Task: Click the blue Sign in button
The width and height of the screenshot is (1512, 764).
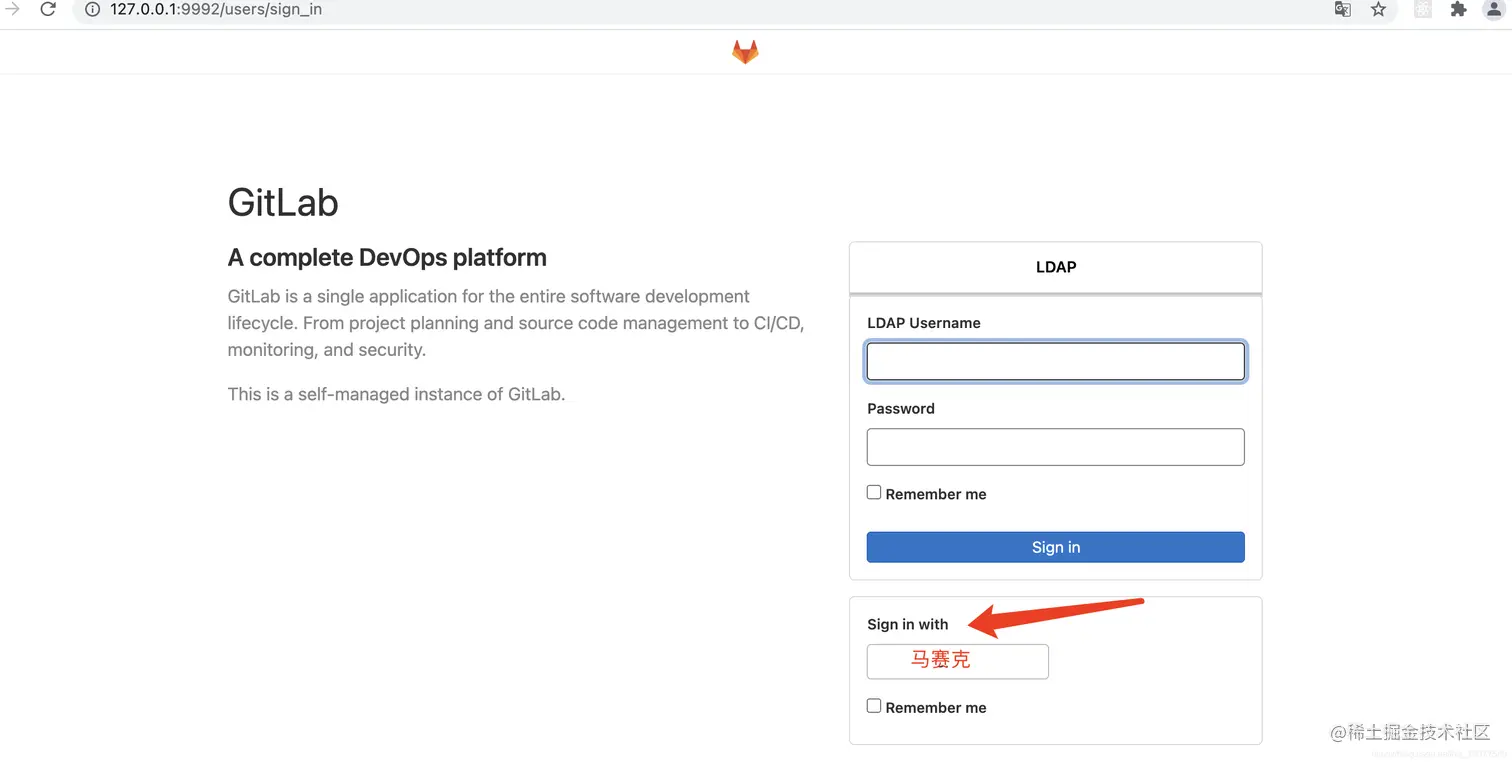Action: pyautogui.click(x=1056, y=547)
